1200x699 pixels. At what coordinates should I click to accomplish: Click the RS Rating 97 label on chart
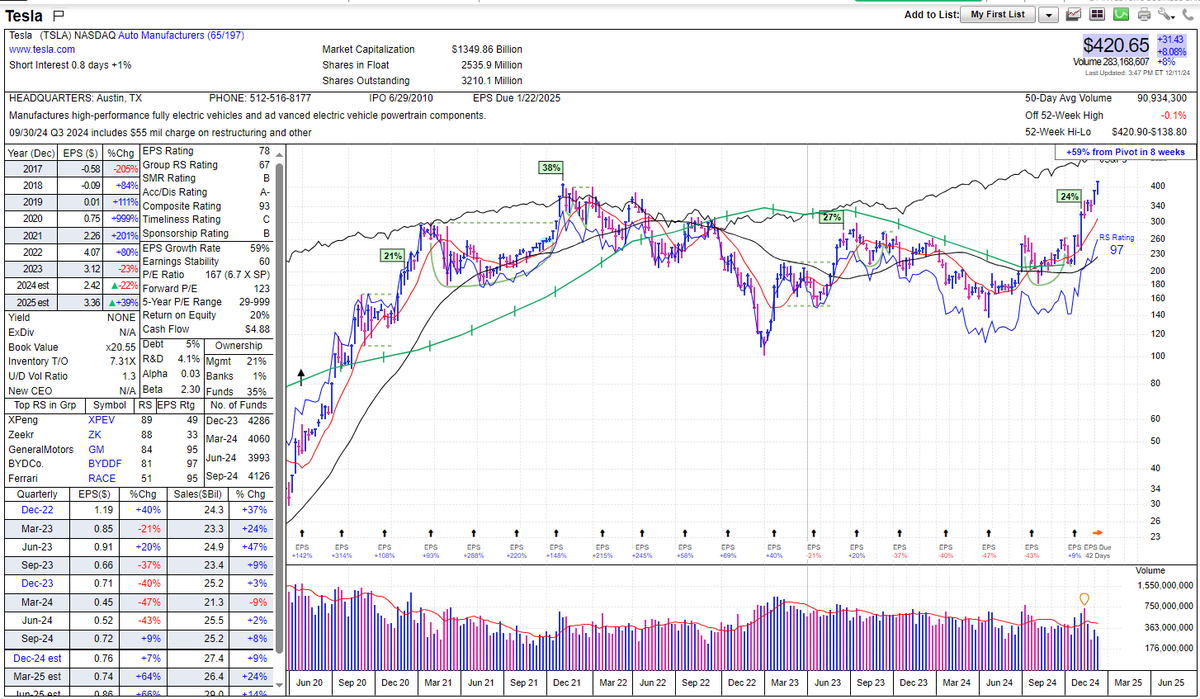coord(1117,244)
